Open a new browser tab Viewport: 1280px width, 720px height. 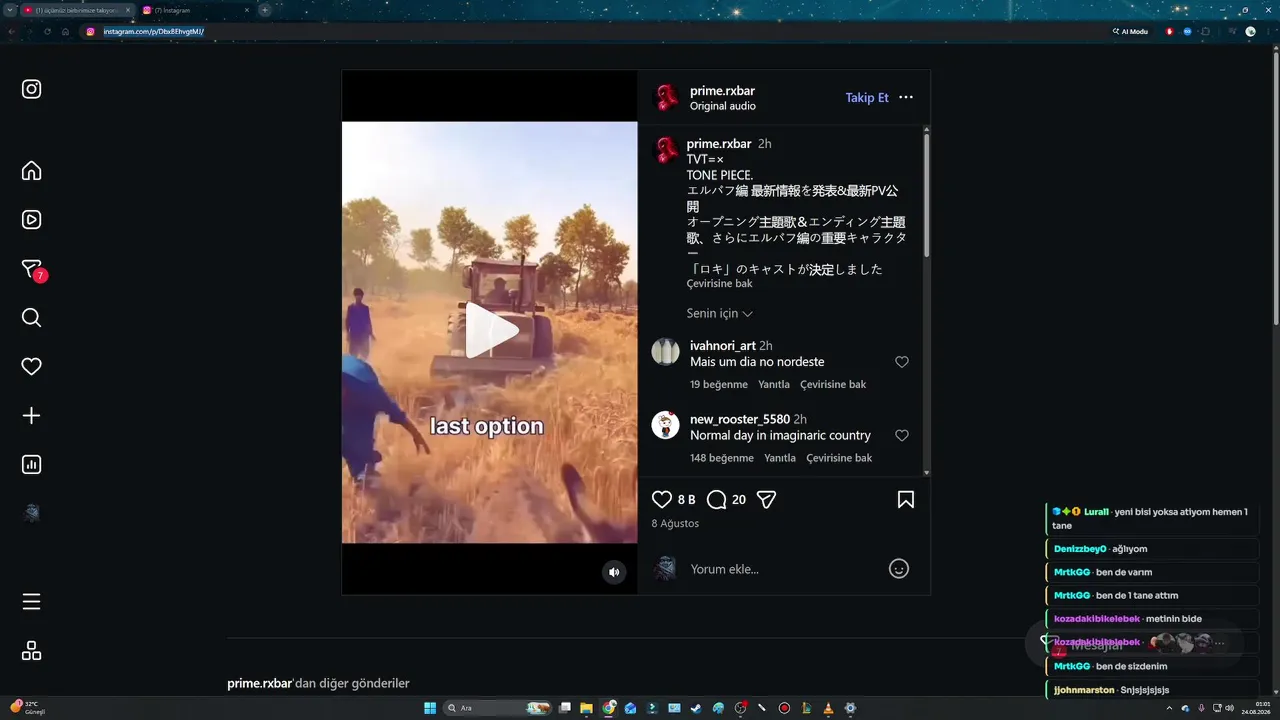pyautogui.click(x=265, y=10)
